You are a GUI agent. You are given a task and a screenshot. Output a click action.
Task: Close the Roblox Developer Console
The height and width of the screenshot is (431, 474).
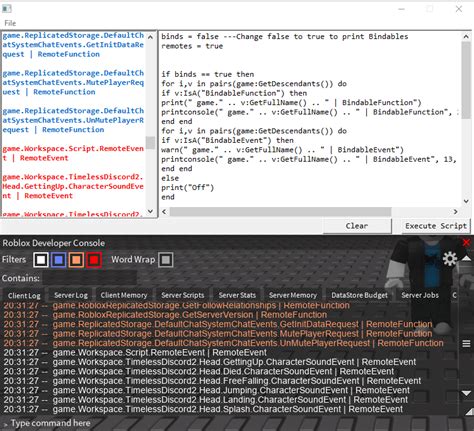tap(466, 243)
